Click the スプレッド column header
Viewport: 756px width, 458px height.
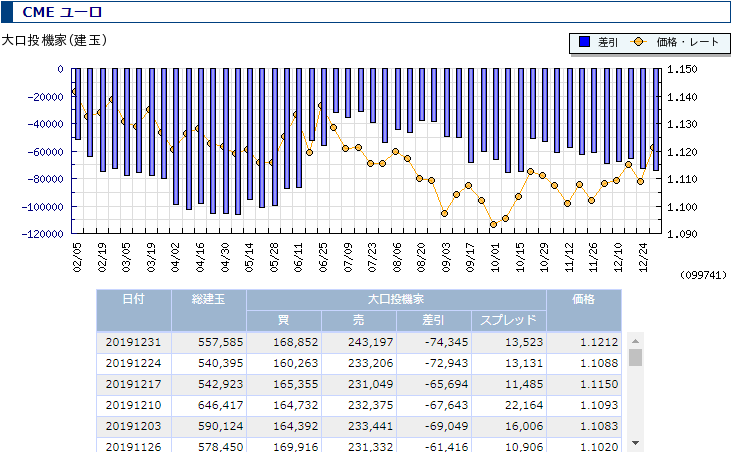click(x=509, y=320)
